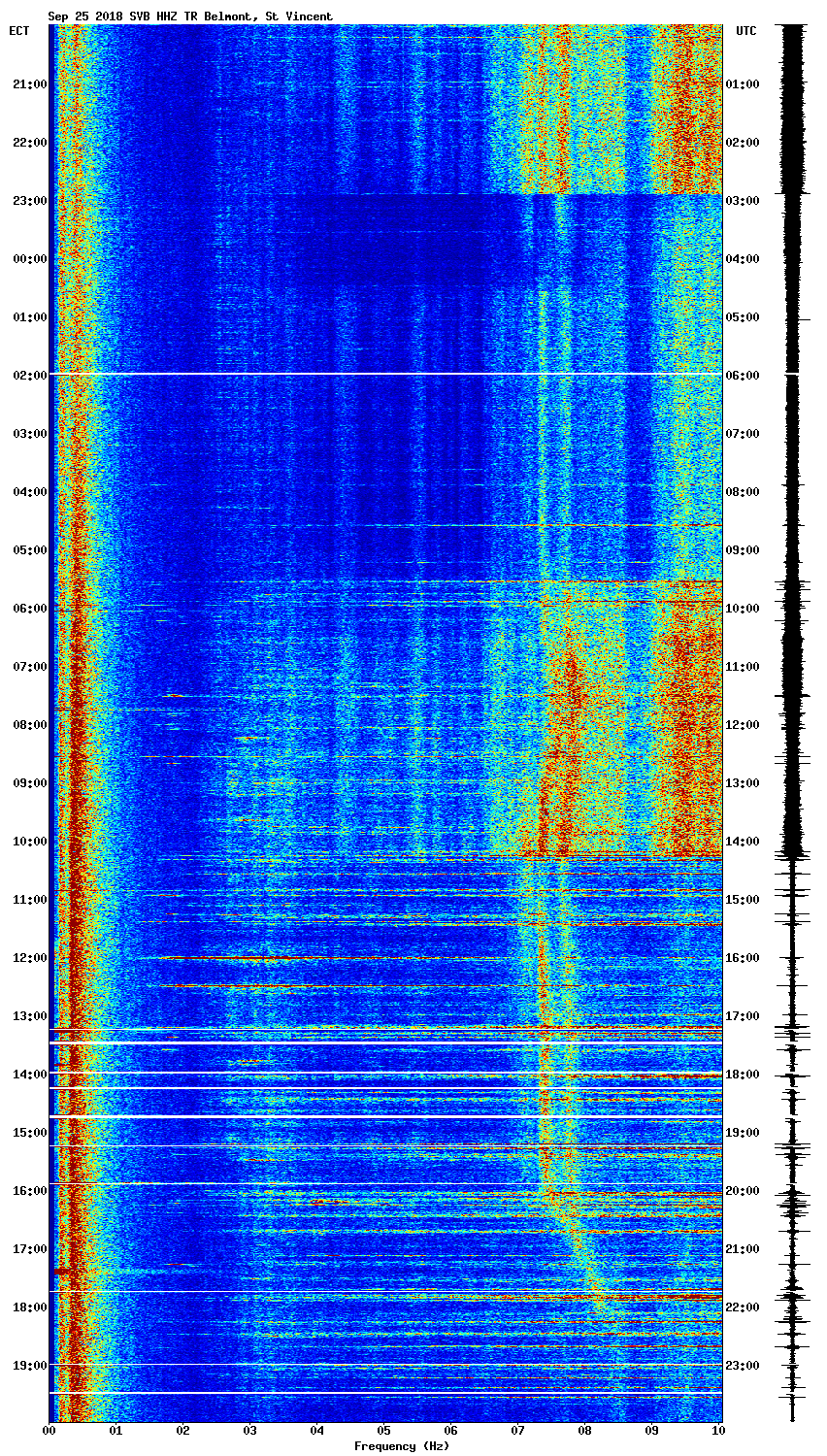827x1456 pixels.
Task: Select the UTC axis '05:00' time label
Action: click(x=743, y=317)
